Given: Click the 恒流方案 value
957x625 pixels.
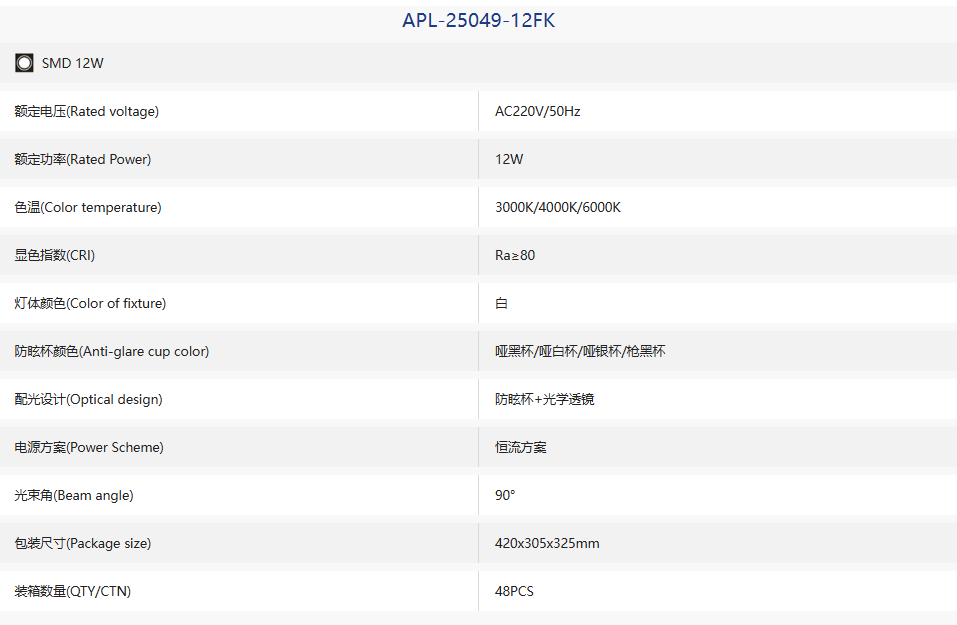Looking at the screenshot, I should click(521, 447).
